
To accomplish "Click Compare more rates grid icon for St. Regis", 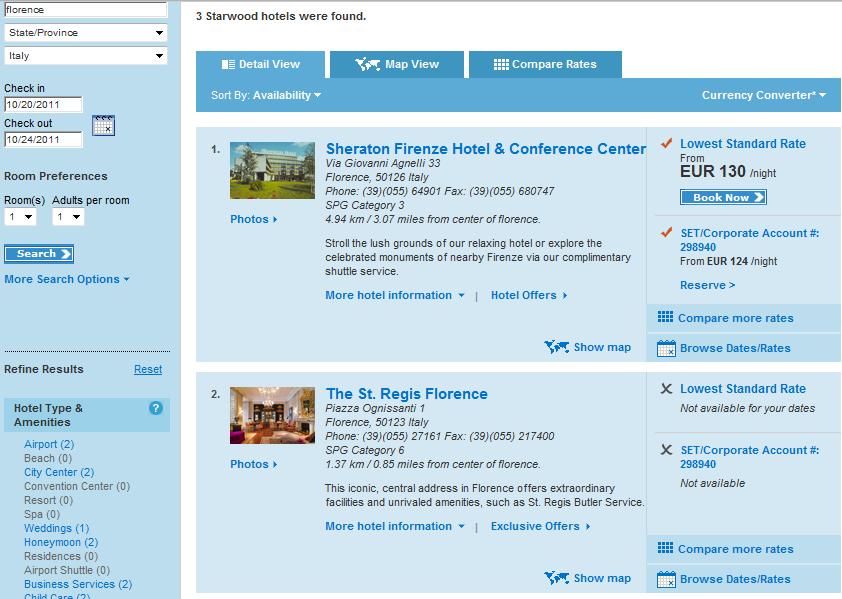I will (x=664, y=548).
